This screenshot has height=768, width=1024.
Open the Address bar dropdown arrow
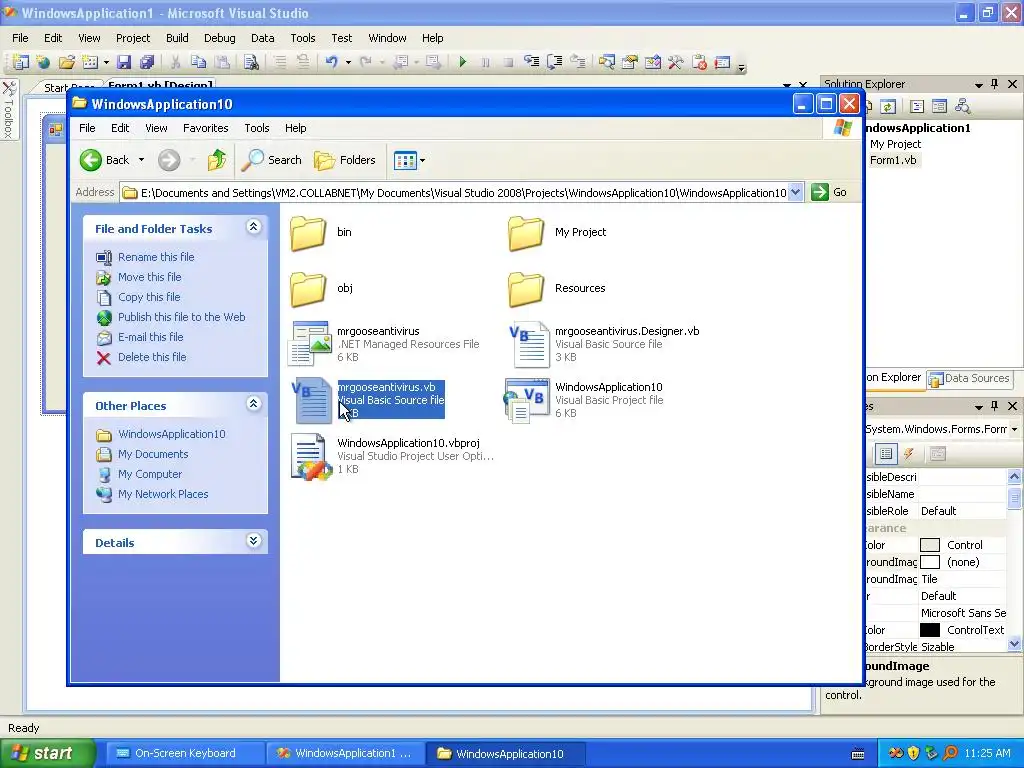(795, 193)
